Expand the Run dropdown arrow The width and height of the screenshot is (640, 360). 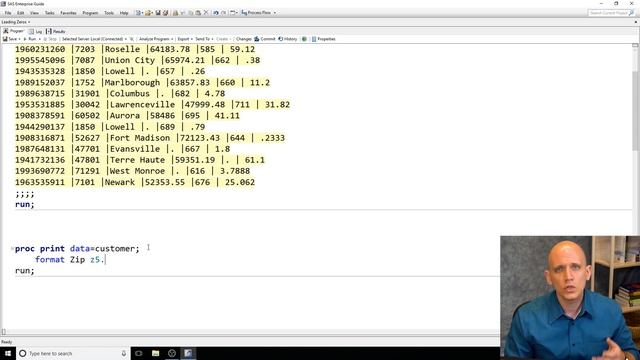(x=40, y=39)
